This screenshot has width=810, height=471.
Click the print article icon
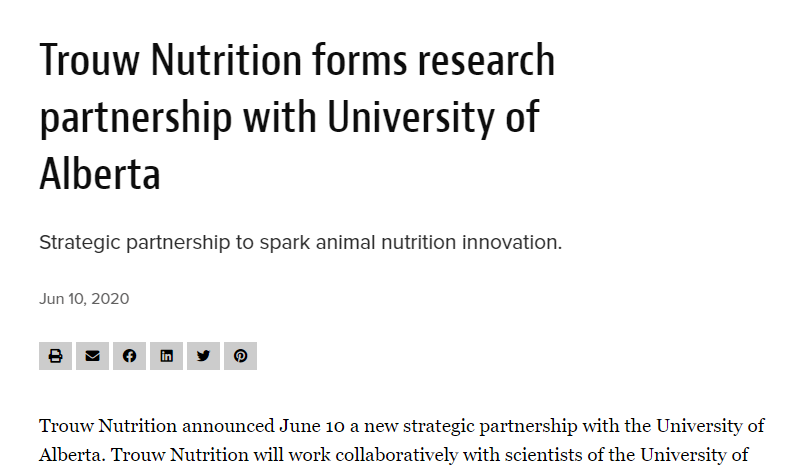pos(55,356)
